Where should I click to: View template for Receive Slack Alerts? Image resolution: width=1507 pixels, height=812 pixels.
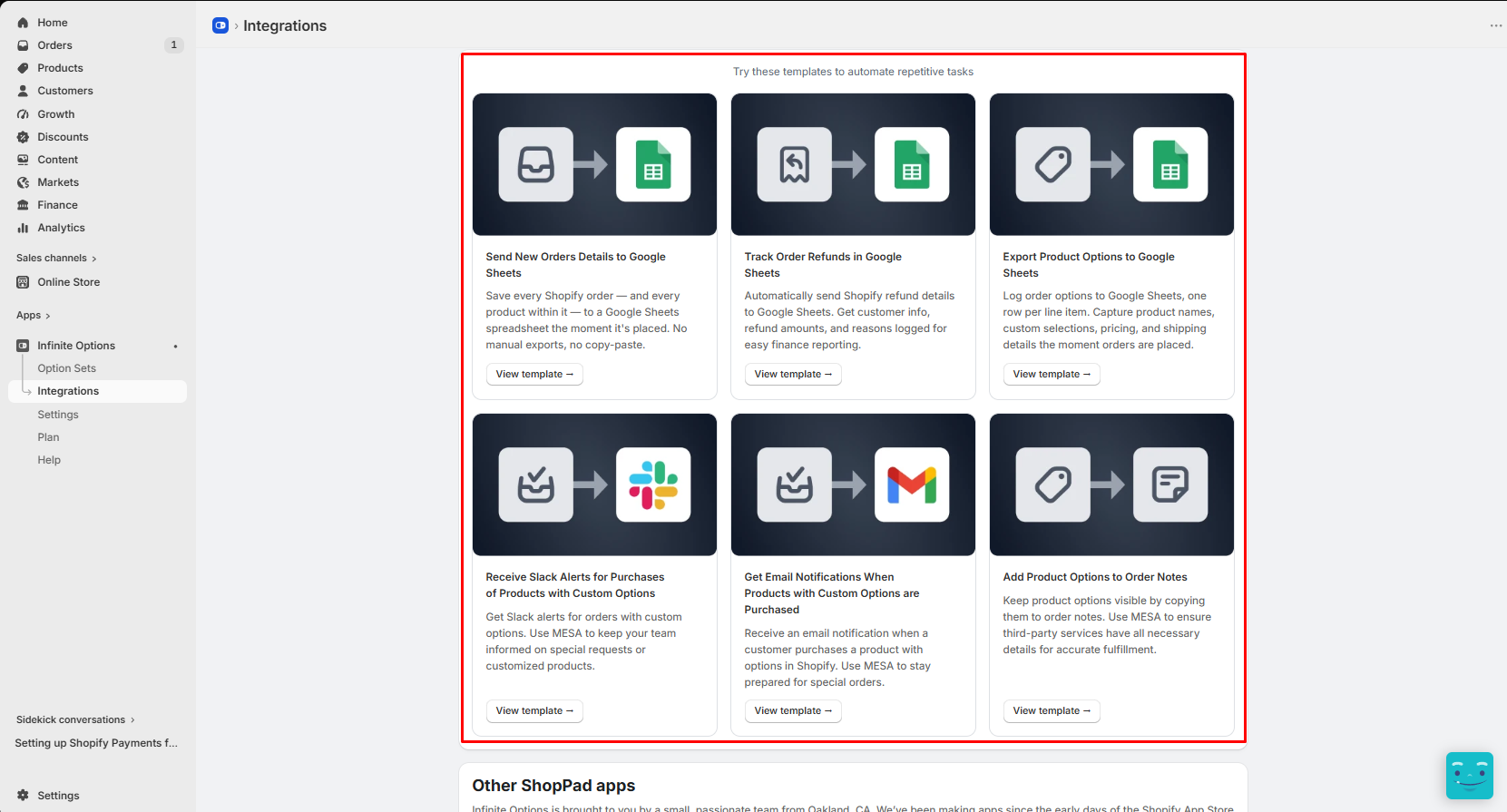pyautogui.click(x=534, y=711)
